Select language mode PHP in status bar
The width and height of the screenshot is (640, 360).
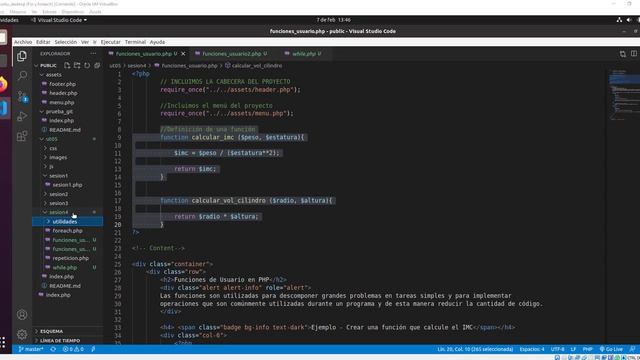coord(587,349)
